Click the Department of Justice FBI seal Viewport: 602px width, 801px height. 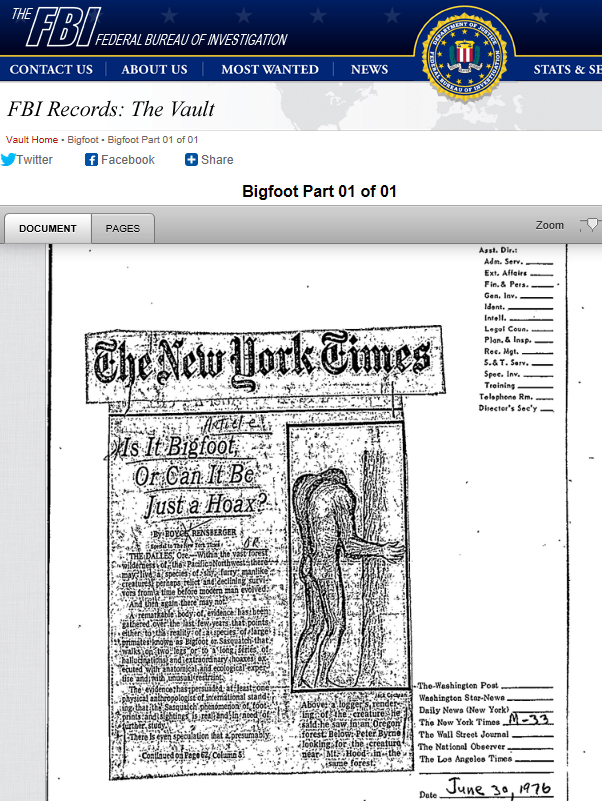pyautogui.click(x=465, y=55)
